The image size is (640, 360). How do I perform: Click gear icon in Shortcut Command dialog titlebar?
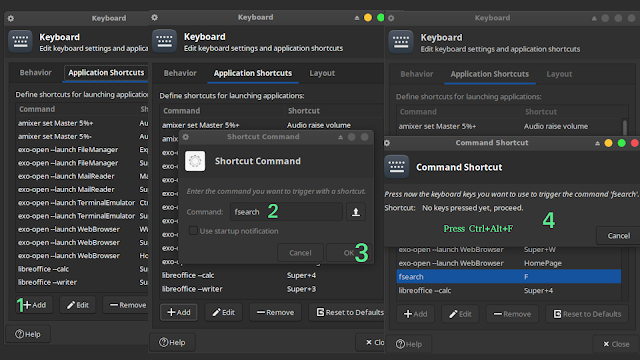point(186,137)
